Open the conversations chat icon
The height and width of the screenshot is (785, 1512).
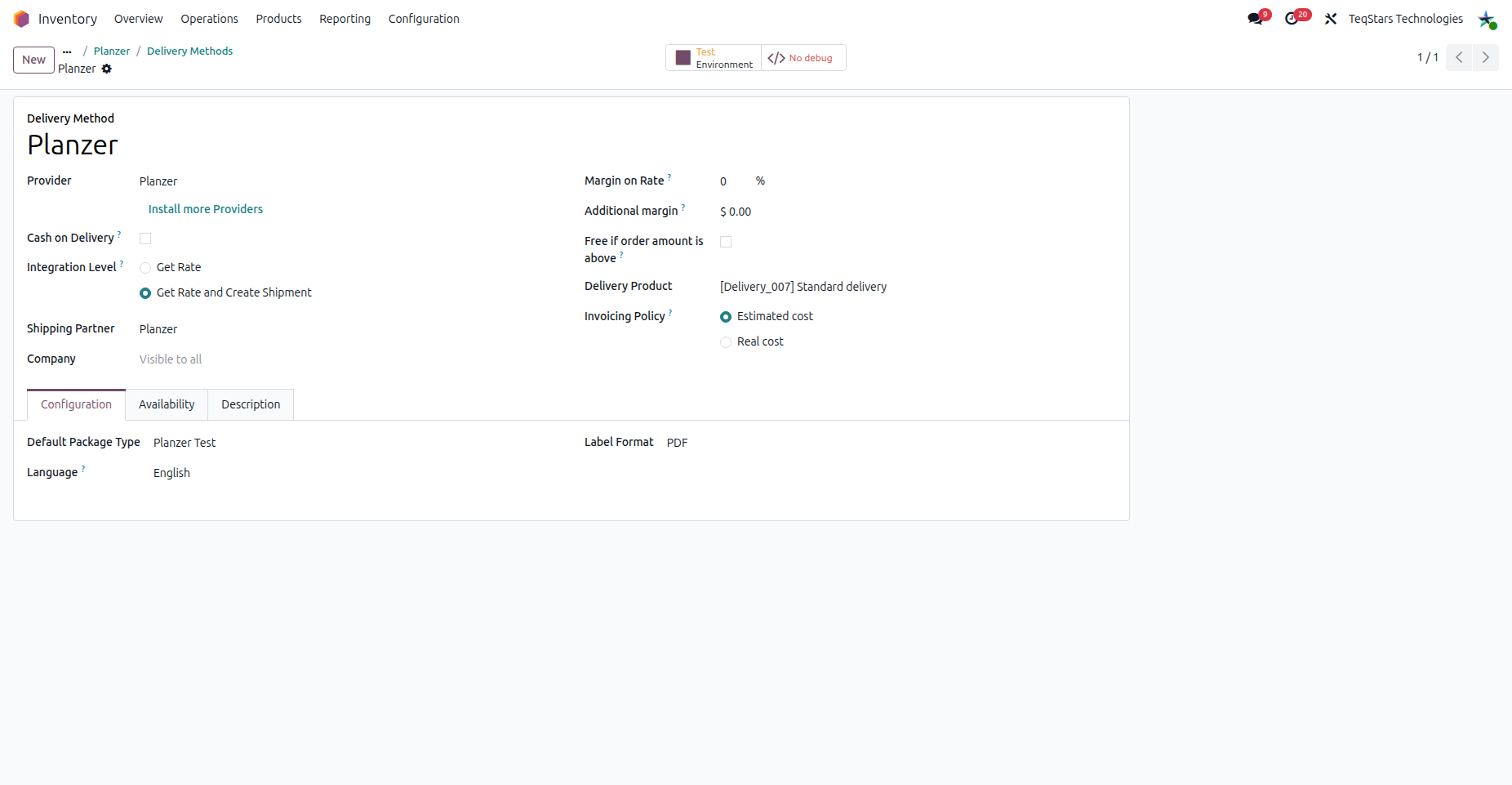point(1256,19)
